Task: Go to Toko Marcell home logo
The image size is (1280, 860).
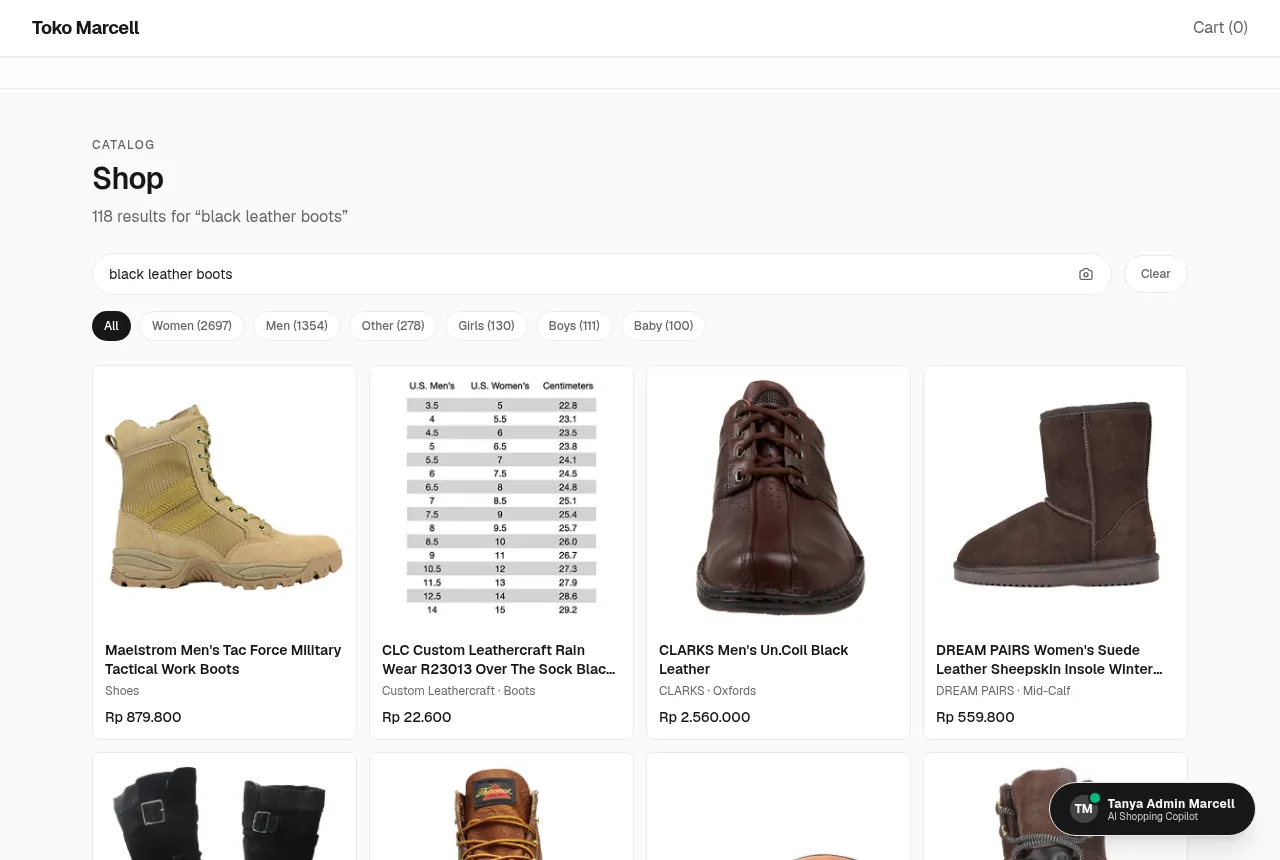Action: (85, 28)
